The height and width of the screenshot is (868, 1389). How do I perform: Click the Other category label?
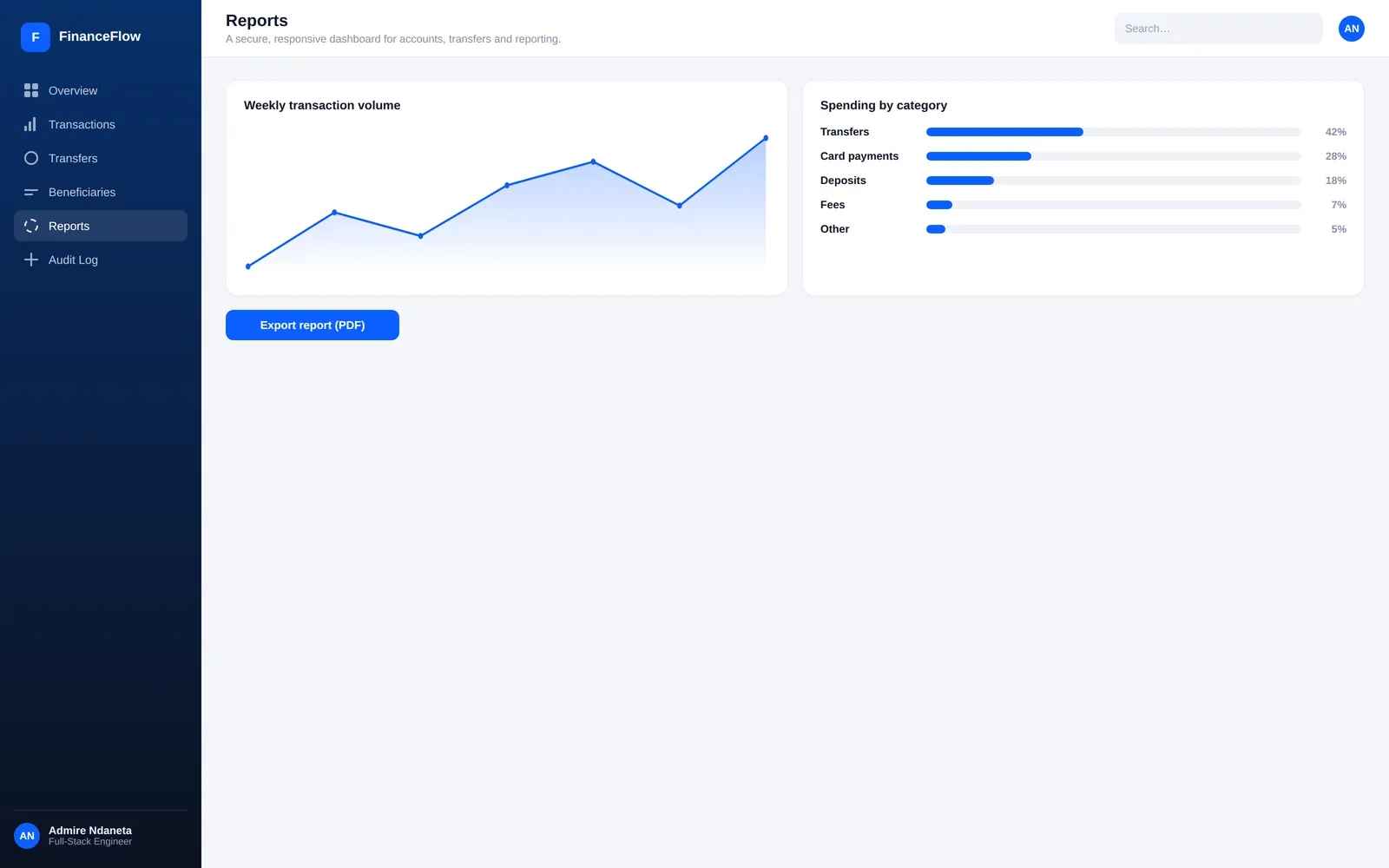coord(835,229)
